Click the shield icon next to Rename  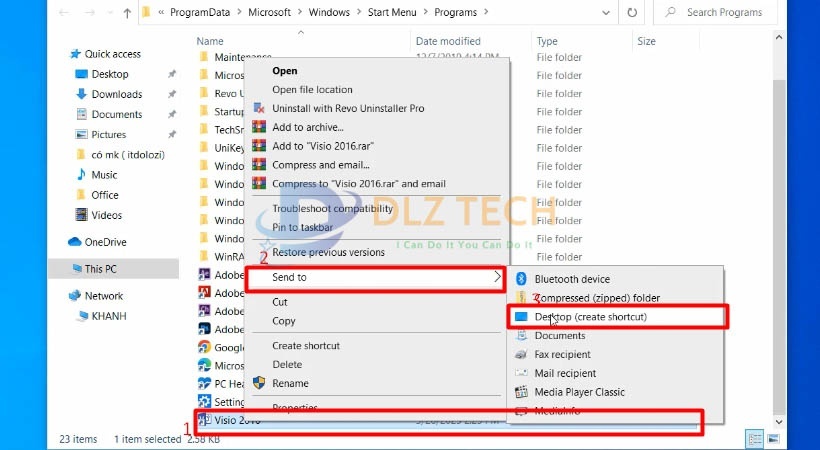[259, 383]
